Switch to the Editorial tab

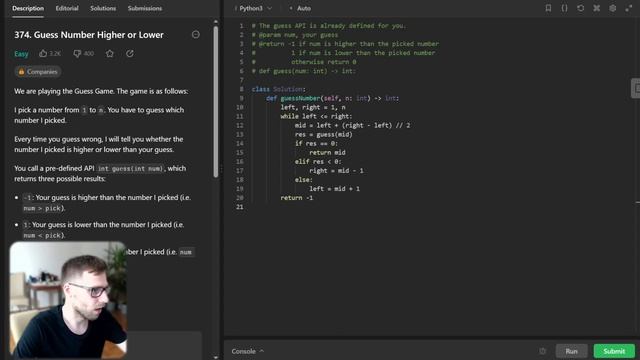[x=67, y=8]
